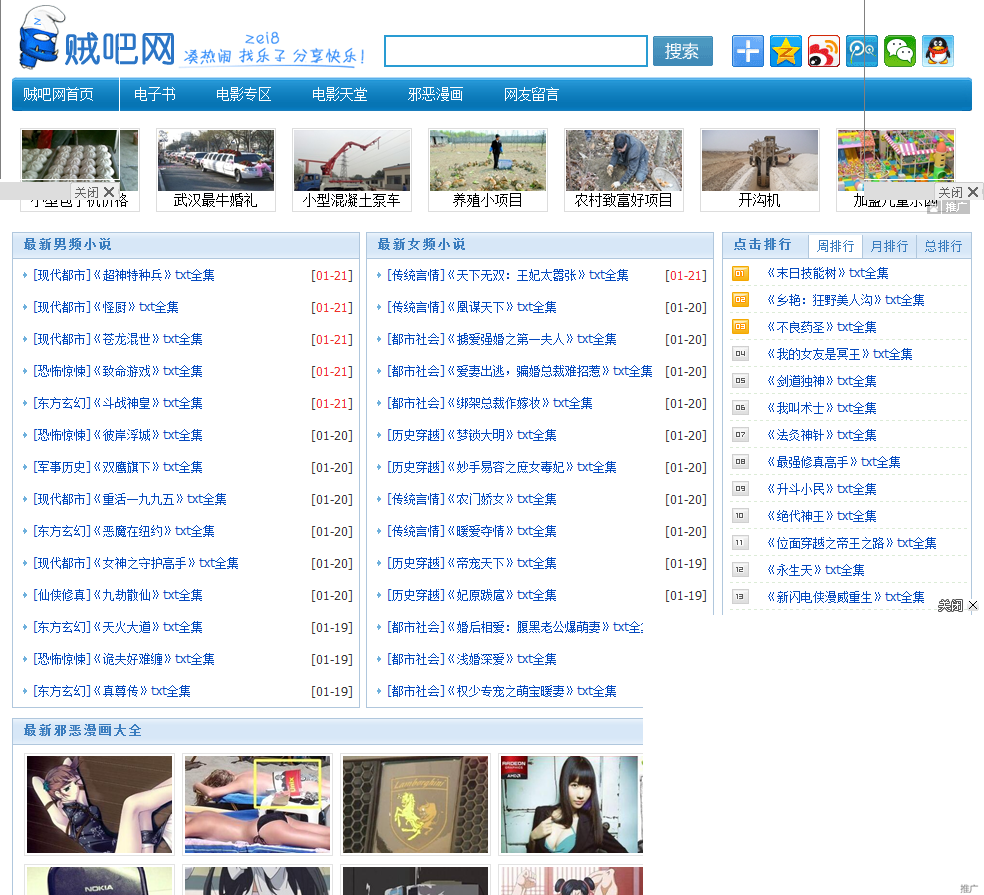Open 开沟机 ad thumbnail
The height and width of the screenshot is (895, 984).
tap(760, 169)
